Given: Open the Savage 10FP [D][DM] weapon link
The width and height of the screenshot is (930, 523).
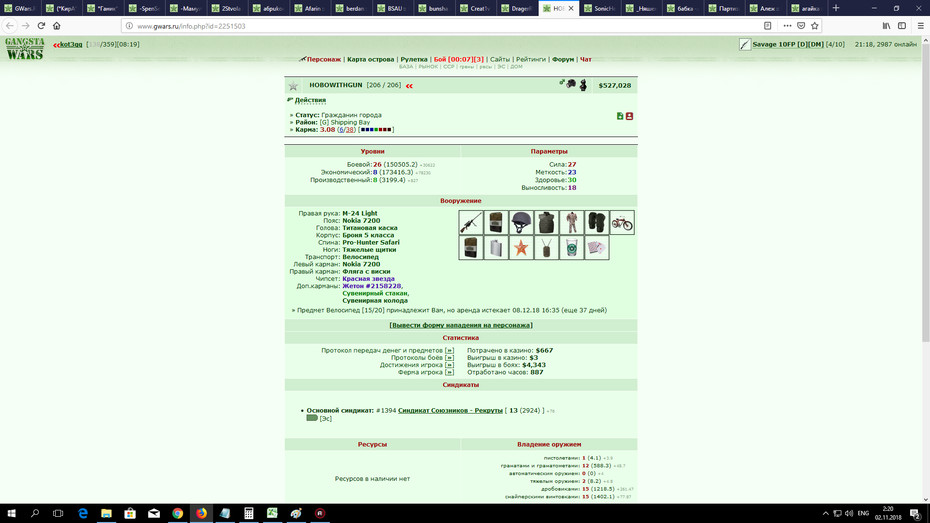Looking at the screenshot, I should coord(788,44).
